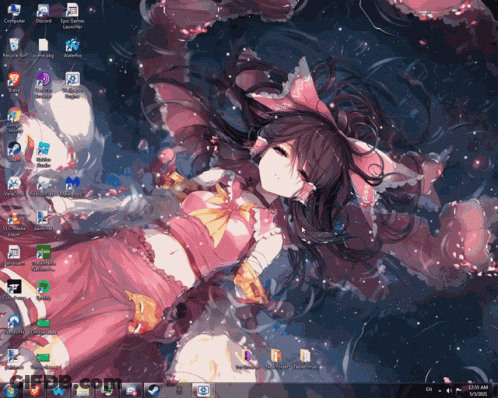Click the EN language indicator
498x398 pixels.
(429, 389)
